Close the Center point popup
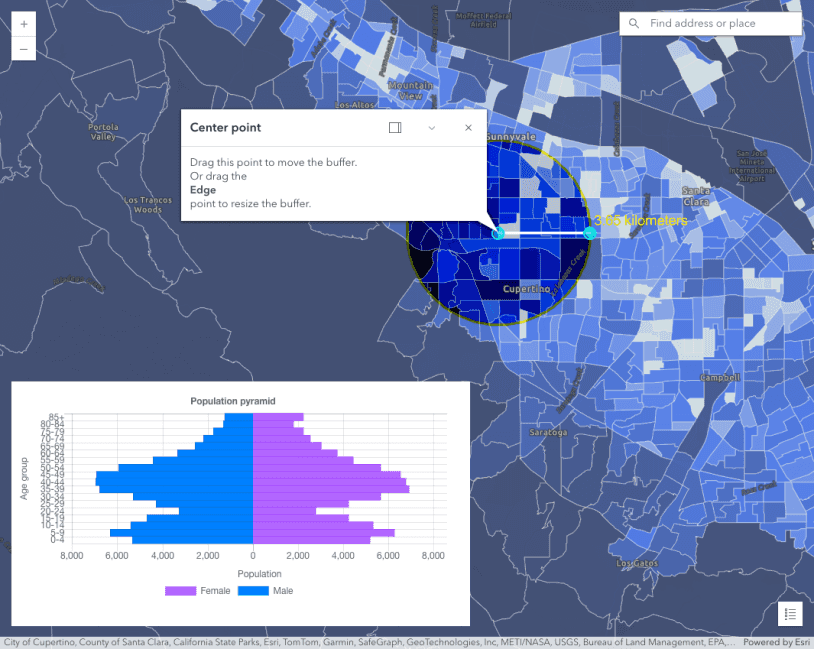 tap(468, 128)
